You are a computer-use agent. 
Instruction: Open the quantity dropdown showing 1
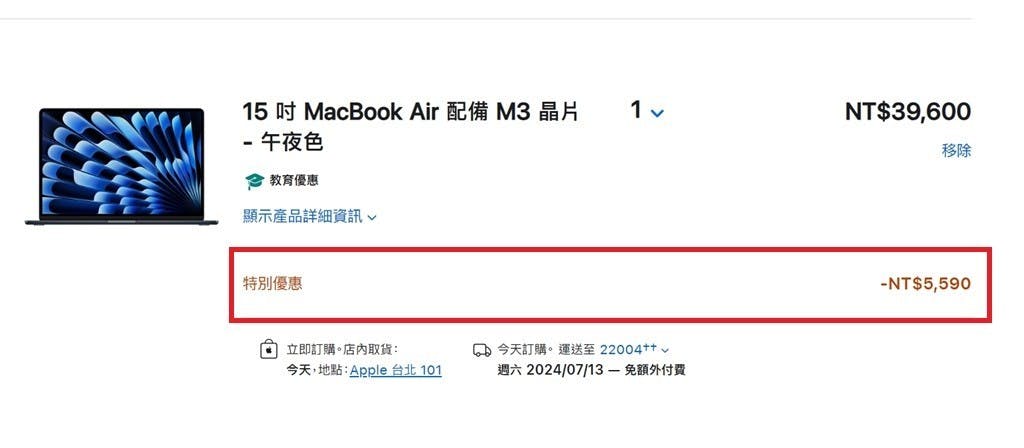click(x=647, y=111)
